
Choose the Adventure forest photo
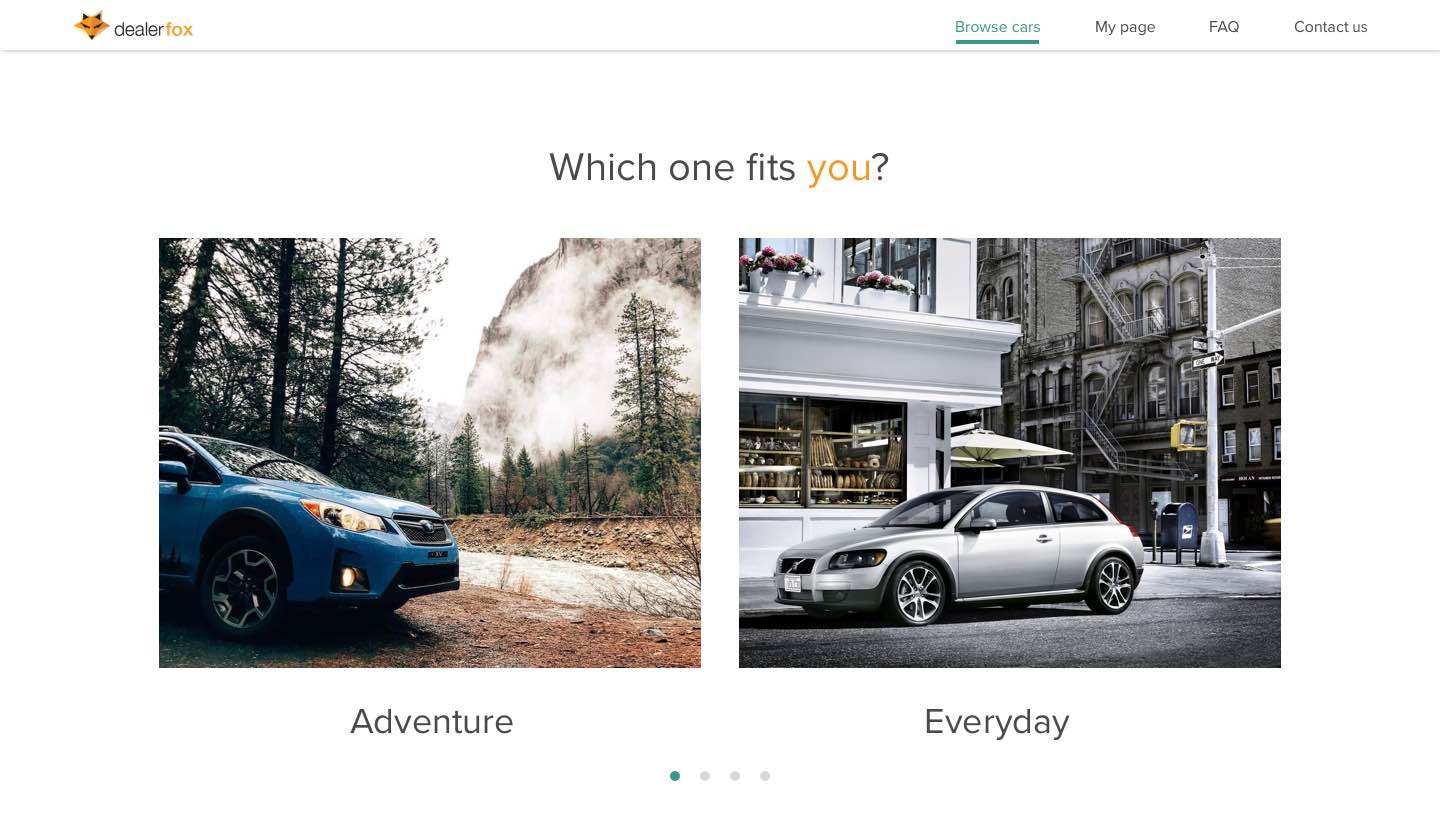click(430, 453)
